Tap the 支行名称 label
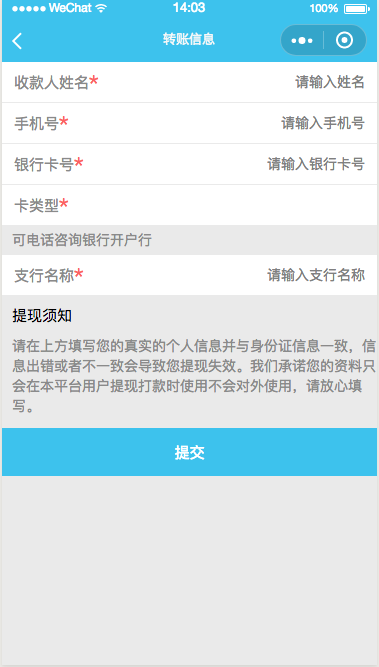This screenshot has width=379, height=667. pyautogui.click(x=44, y=275)
